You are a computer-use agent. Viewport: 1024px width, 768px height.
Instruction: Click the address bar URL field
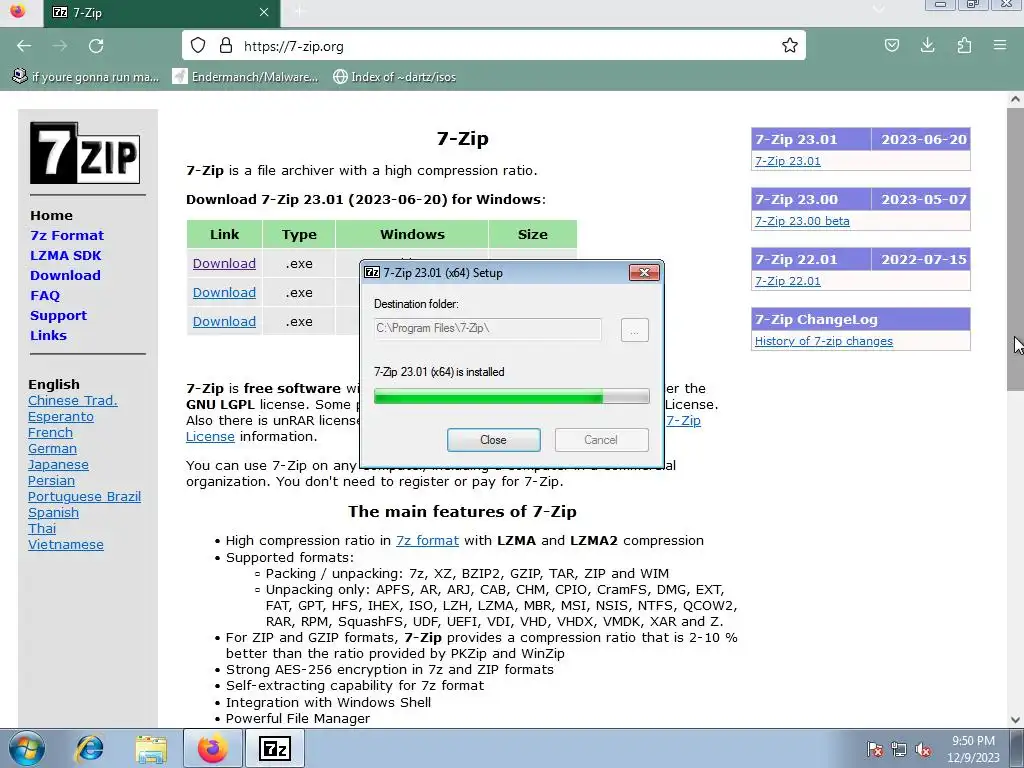point(493,46)
